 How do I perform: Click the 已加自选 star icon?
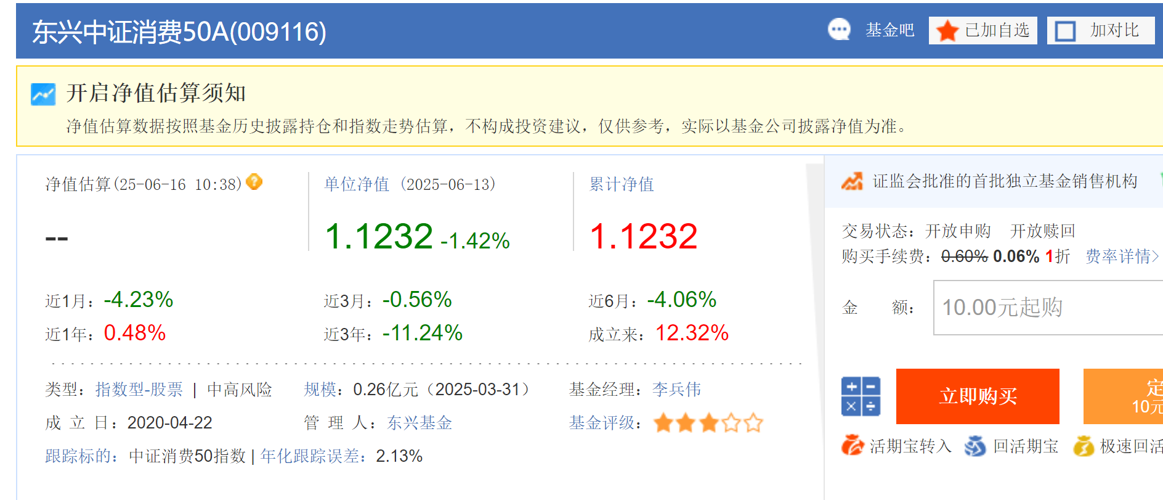coord(947,31)
